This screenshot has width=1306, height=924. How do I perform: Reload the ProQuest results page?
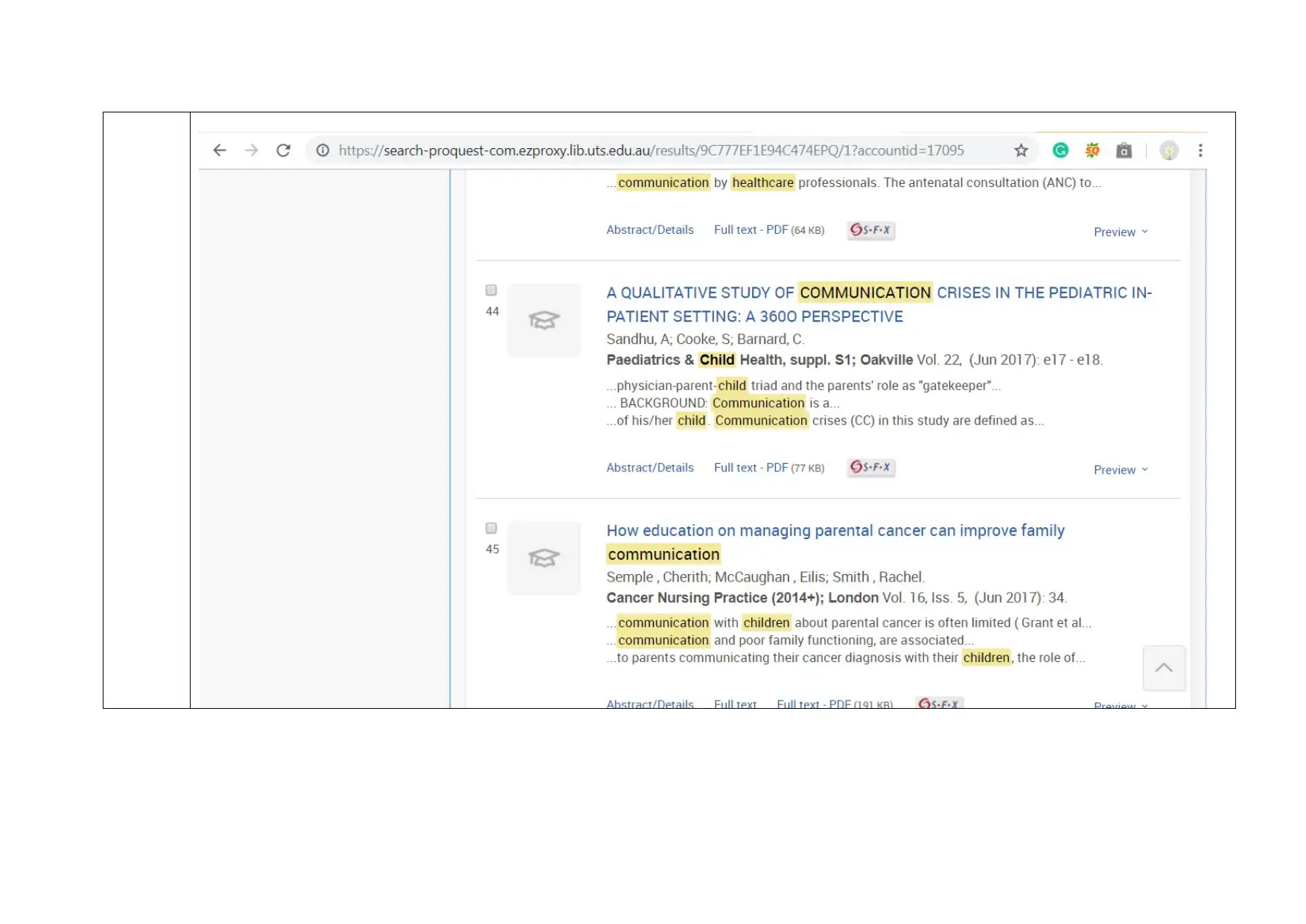(283, 150)
